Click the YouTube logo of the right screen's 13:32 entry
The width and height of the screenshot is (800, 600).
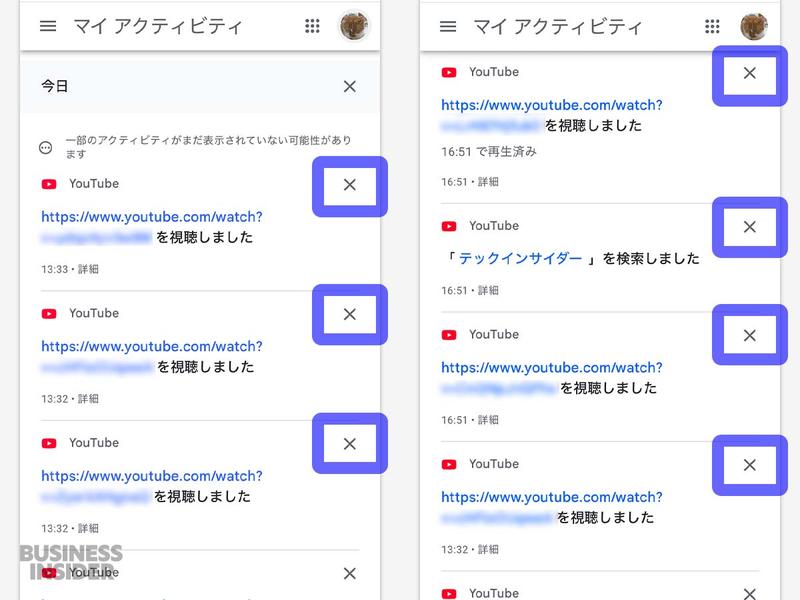(x=449, y=464)
